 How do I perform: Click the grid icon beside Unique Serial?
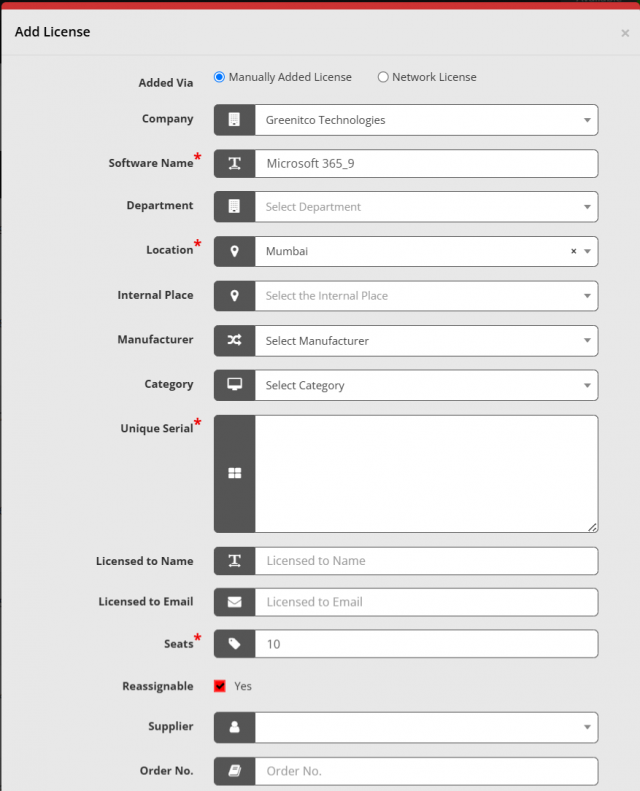[x=234, y=473]
